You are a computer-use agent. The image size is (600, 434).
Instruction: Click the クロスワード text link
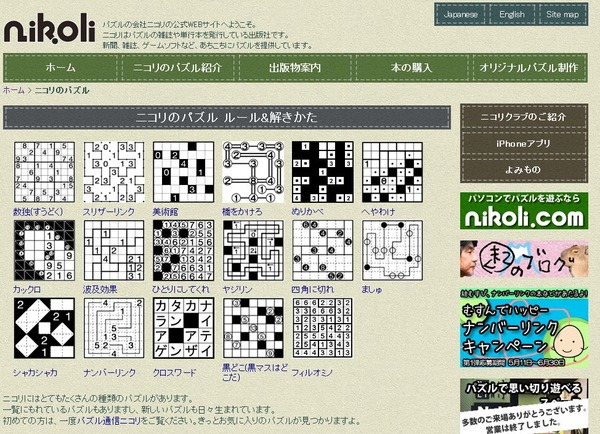pyautogui.click(x=174, y=372)
